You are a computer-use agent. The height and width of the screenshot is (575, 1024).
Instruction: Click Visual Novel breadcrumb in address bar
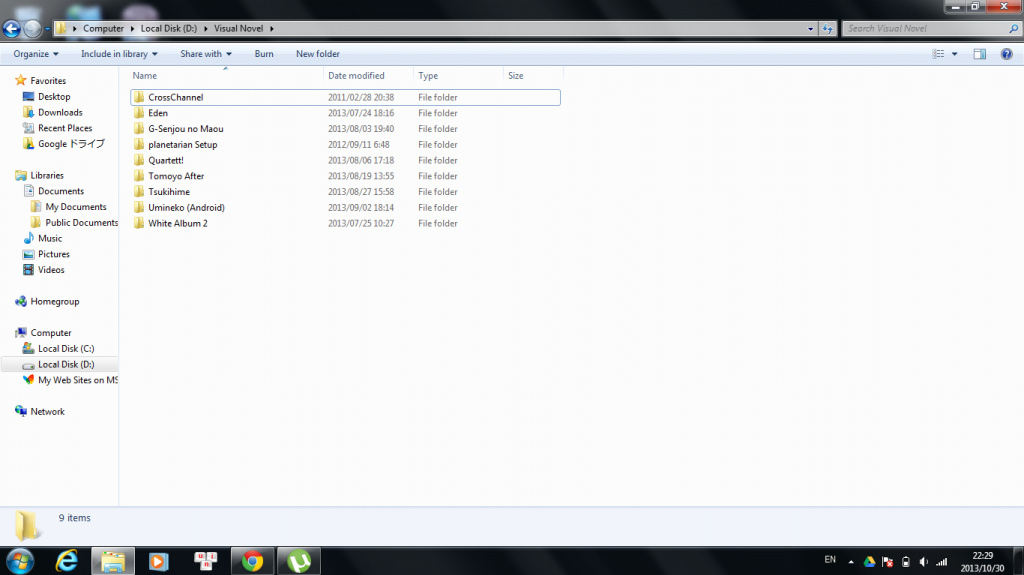point(238,29)
